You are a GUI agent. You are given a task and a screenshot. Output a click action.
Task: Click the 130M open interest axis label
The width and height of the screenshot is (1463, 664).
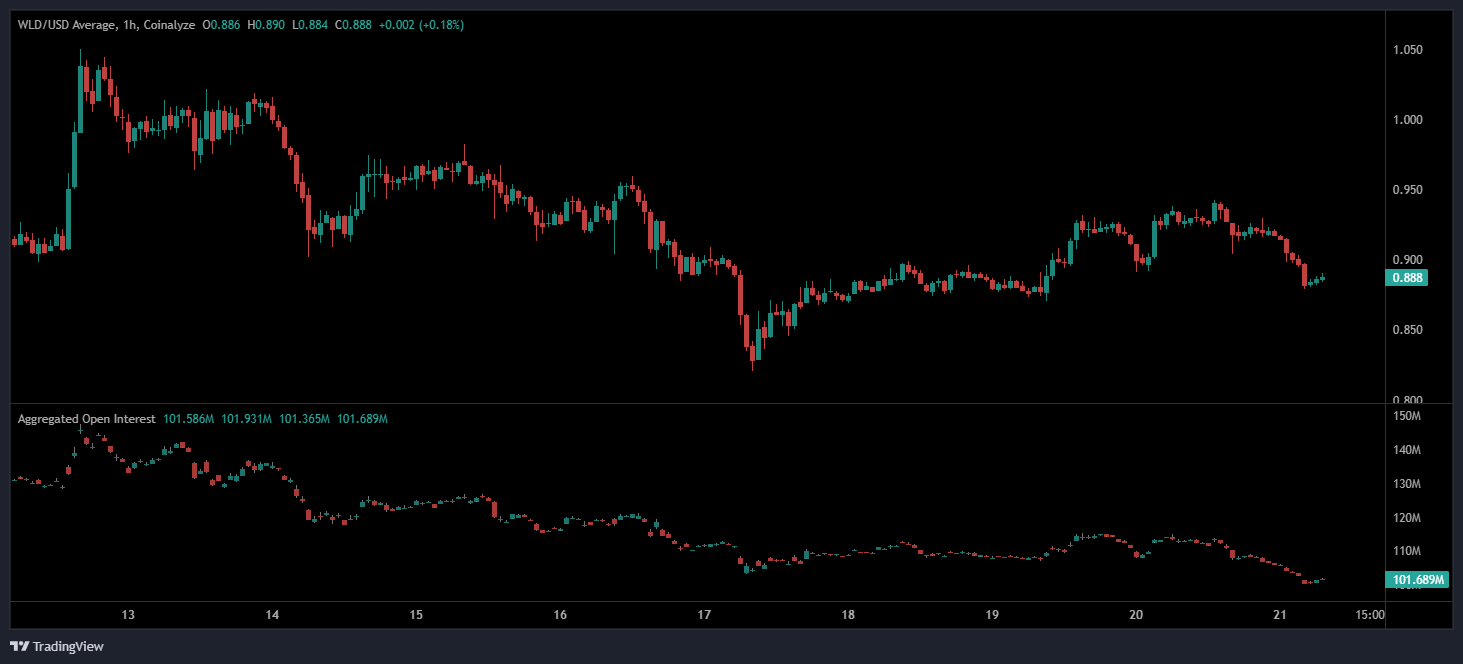click(1406, 484)
